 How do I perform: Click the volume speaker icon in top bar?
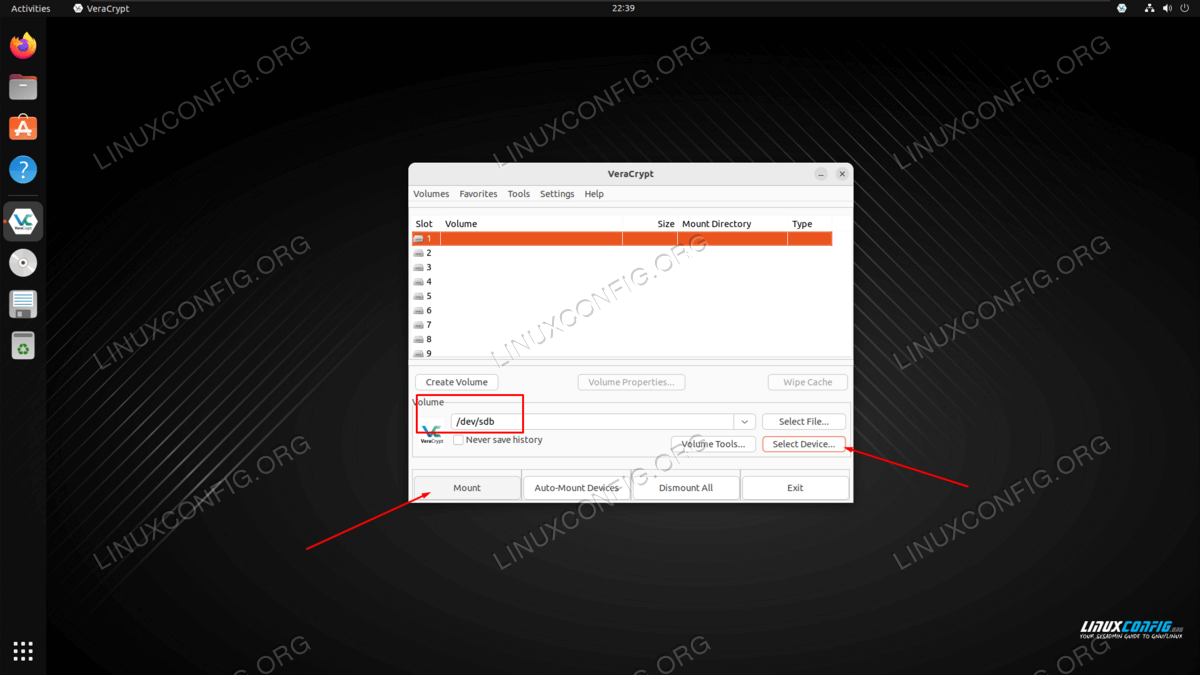[1165, 8]
